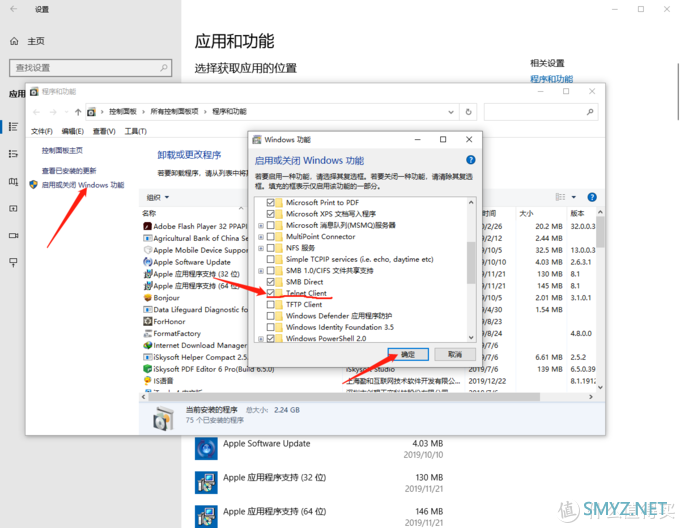Enable the TFTP Client checkbox

point(271,304)
